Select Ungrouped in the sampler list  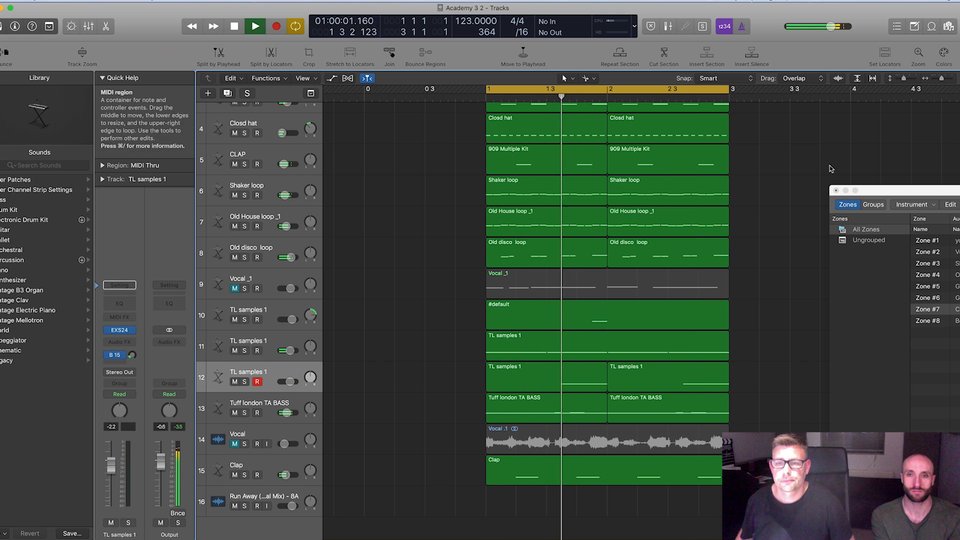pos(869,240)
